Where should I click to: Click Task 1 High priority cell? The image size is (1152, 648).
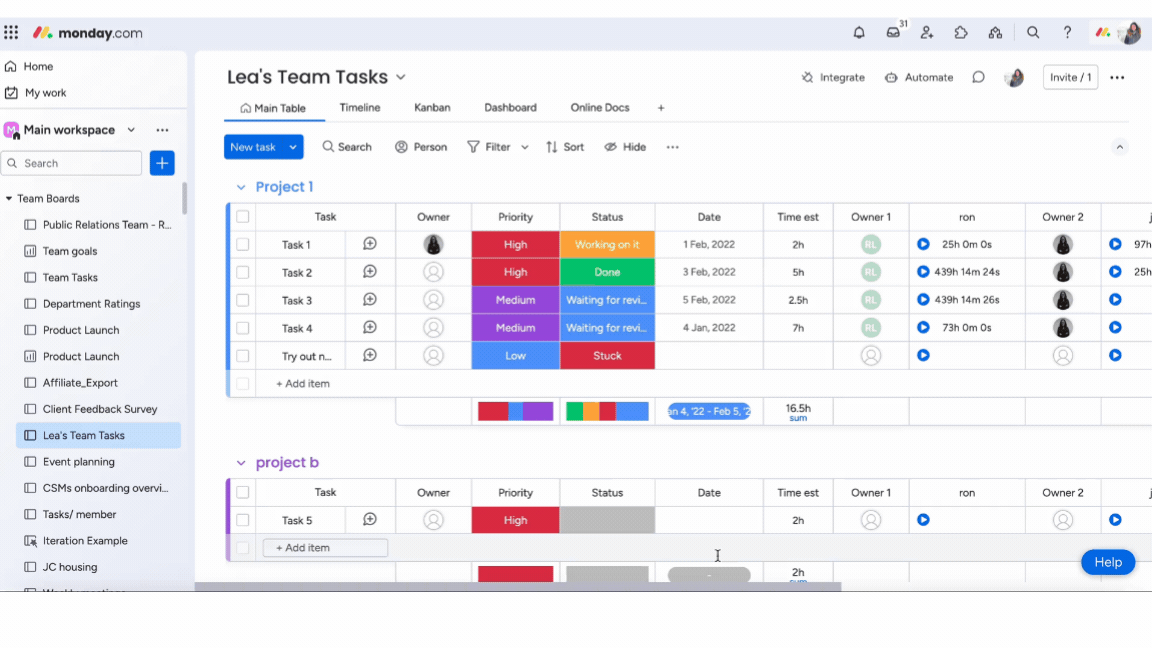tap(516, 244)
